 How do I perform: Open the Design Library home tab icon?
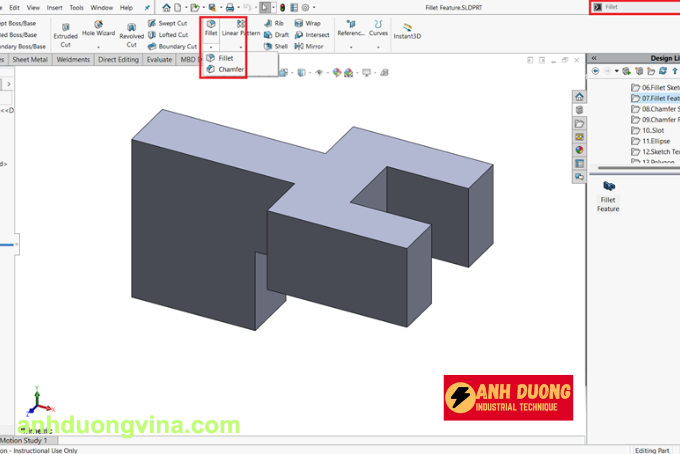(x=579, y=97)
